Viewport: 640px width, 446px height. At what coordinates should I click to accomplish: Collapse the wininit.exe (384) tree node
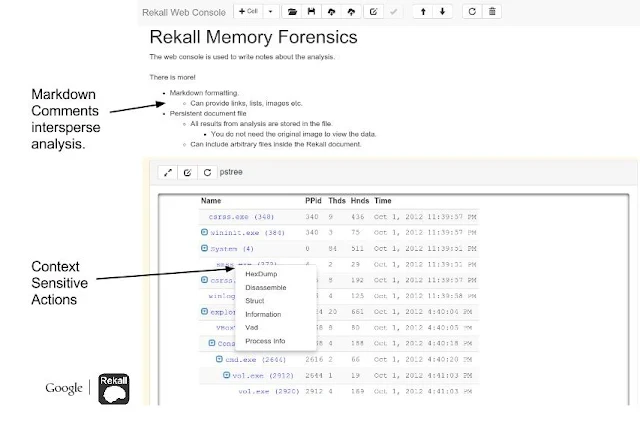click(204, 232)
